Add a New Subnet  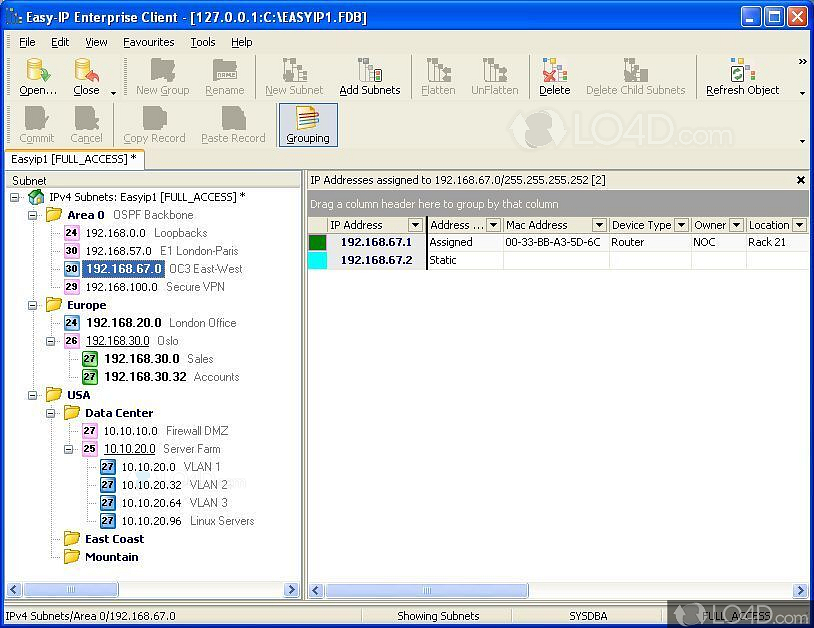pos(294,75)
